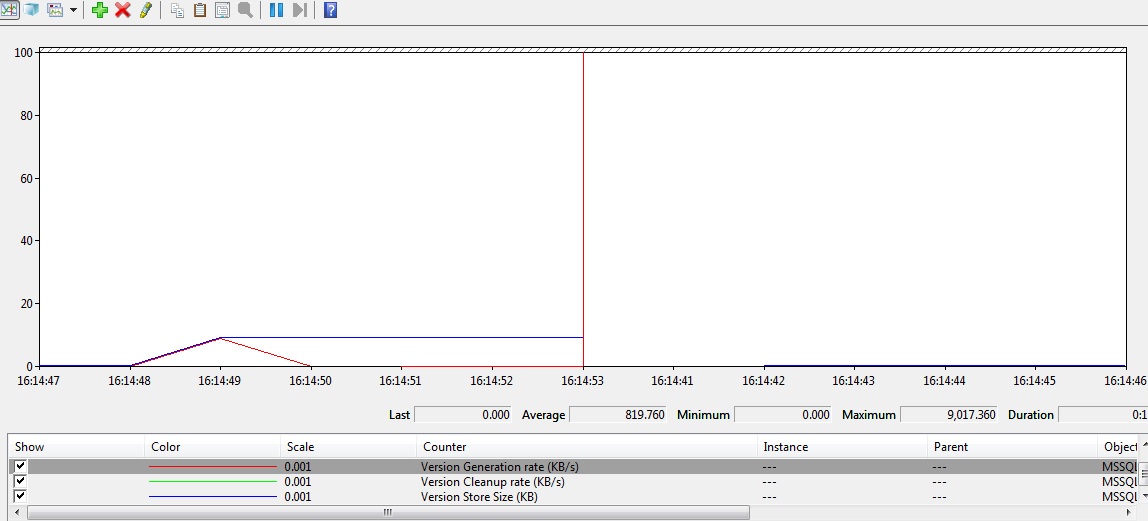The height and width of the screenshot is (521, 1148).
Task: Click the Copy Properties icon
Action: [x=177, y=10]
